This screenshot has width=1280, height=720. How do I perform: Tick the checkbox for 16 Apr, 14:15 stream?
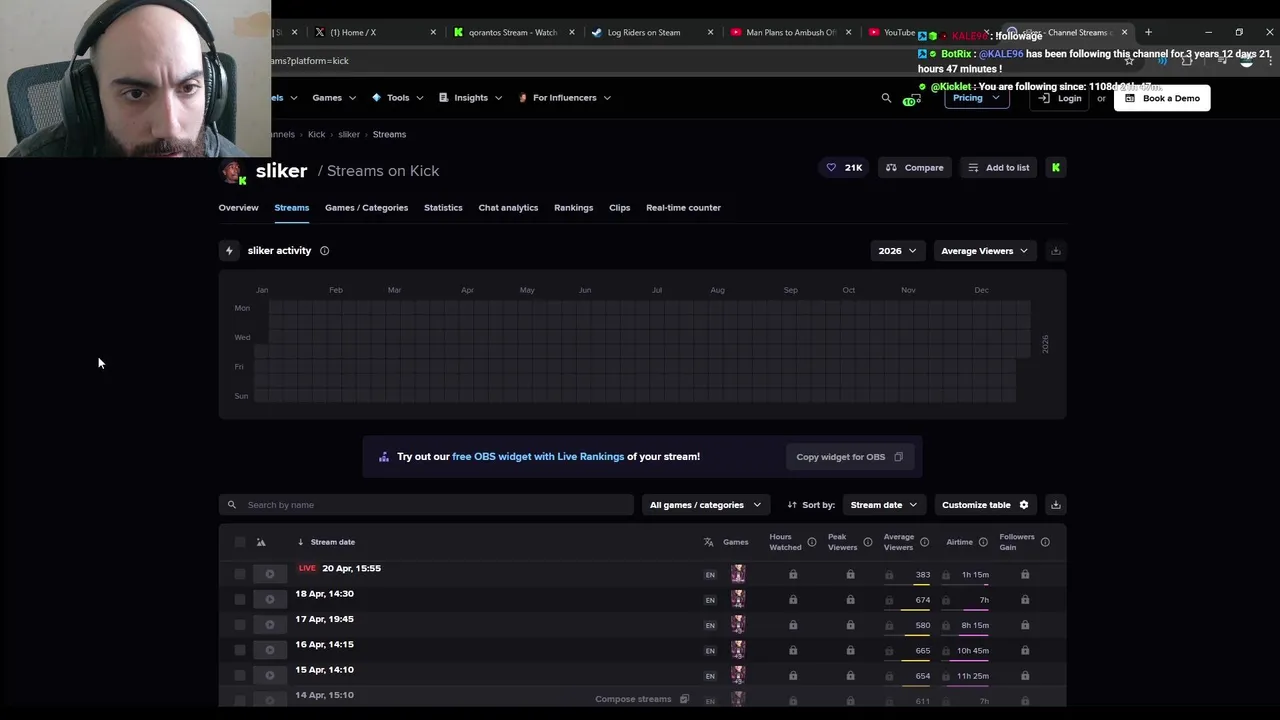[239, 650]
